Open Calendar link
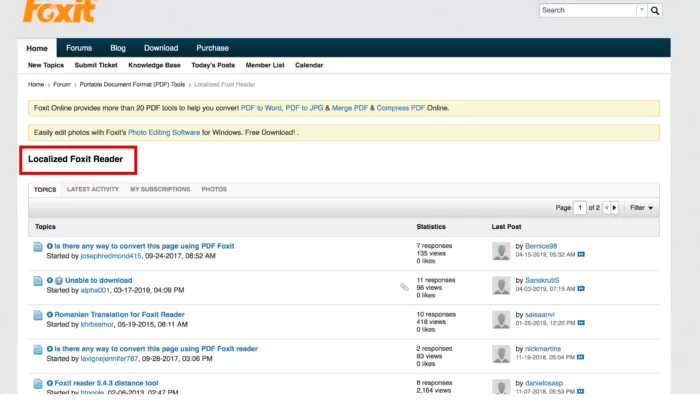Screen dimensions: 700x404 coord(309,65)
